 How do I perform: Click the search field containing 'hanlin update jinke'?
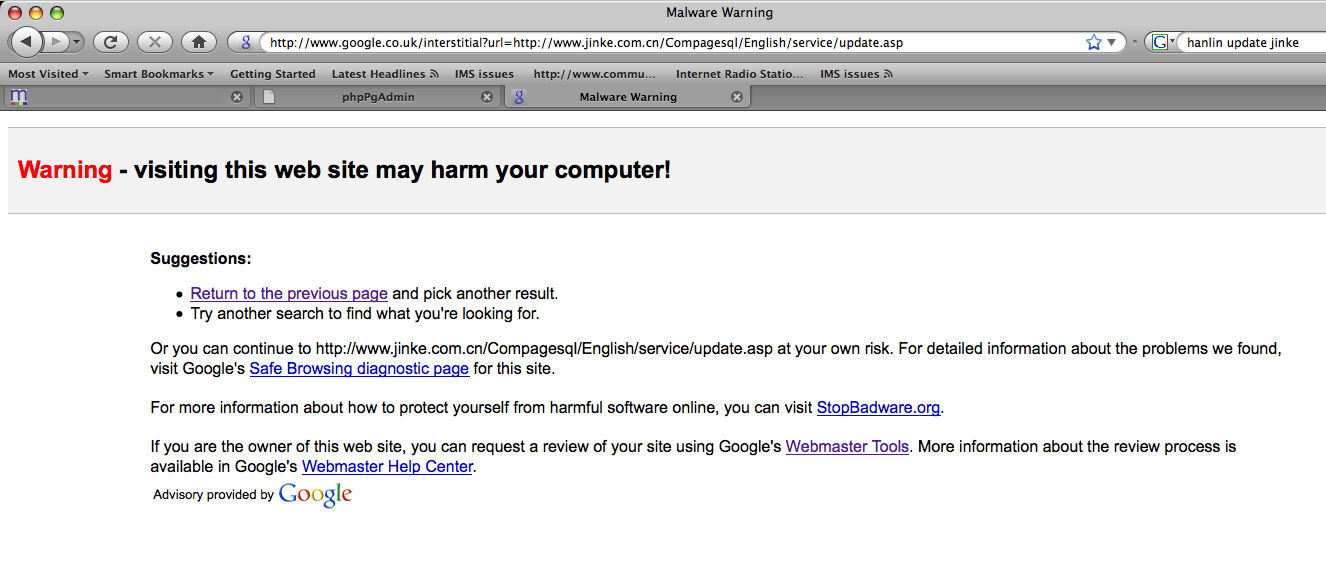[1250, 42]
